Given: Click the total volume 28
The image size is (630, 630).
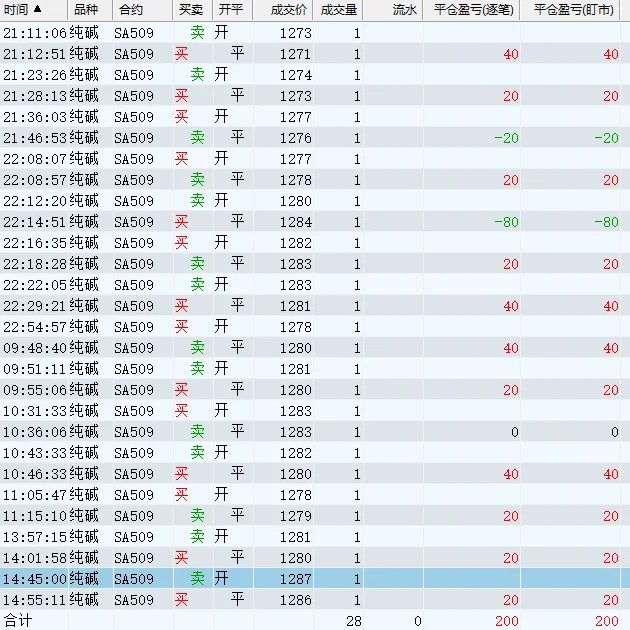Looking at the screenshot, I should coord(354,621).
